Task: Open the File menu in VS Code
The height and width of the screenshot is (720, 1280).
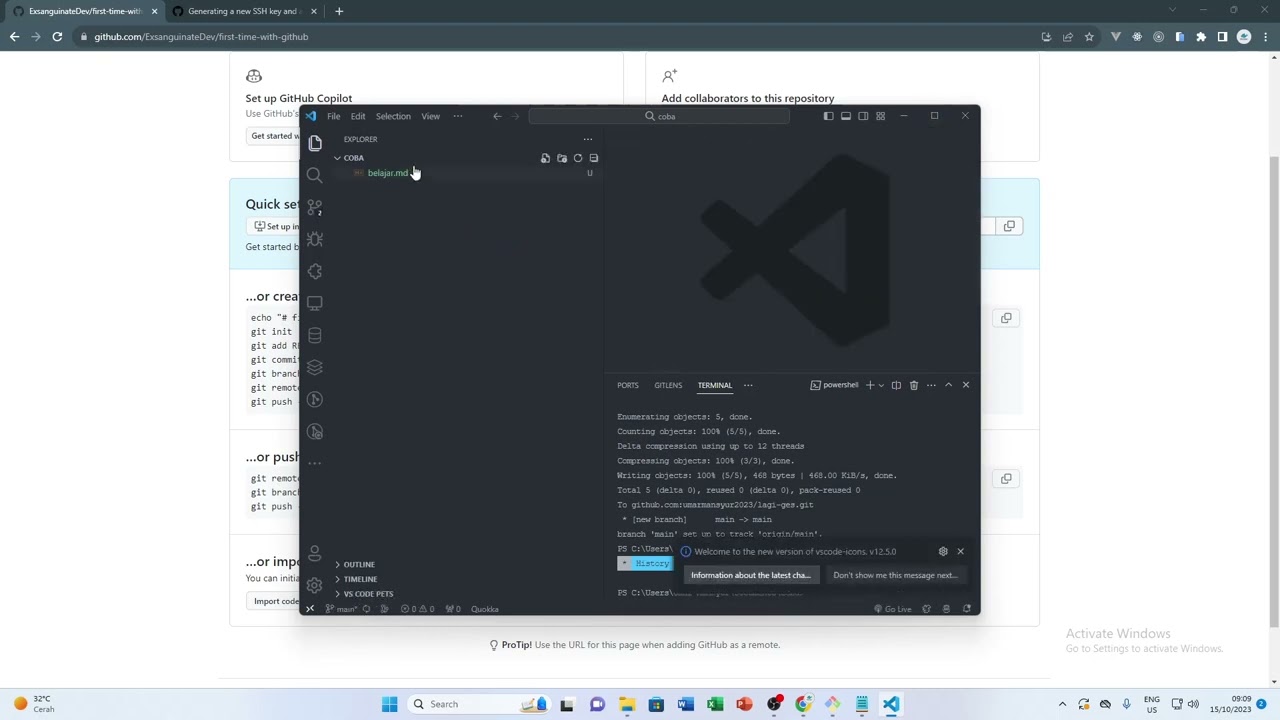Action: (334, 116)
